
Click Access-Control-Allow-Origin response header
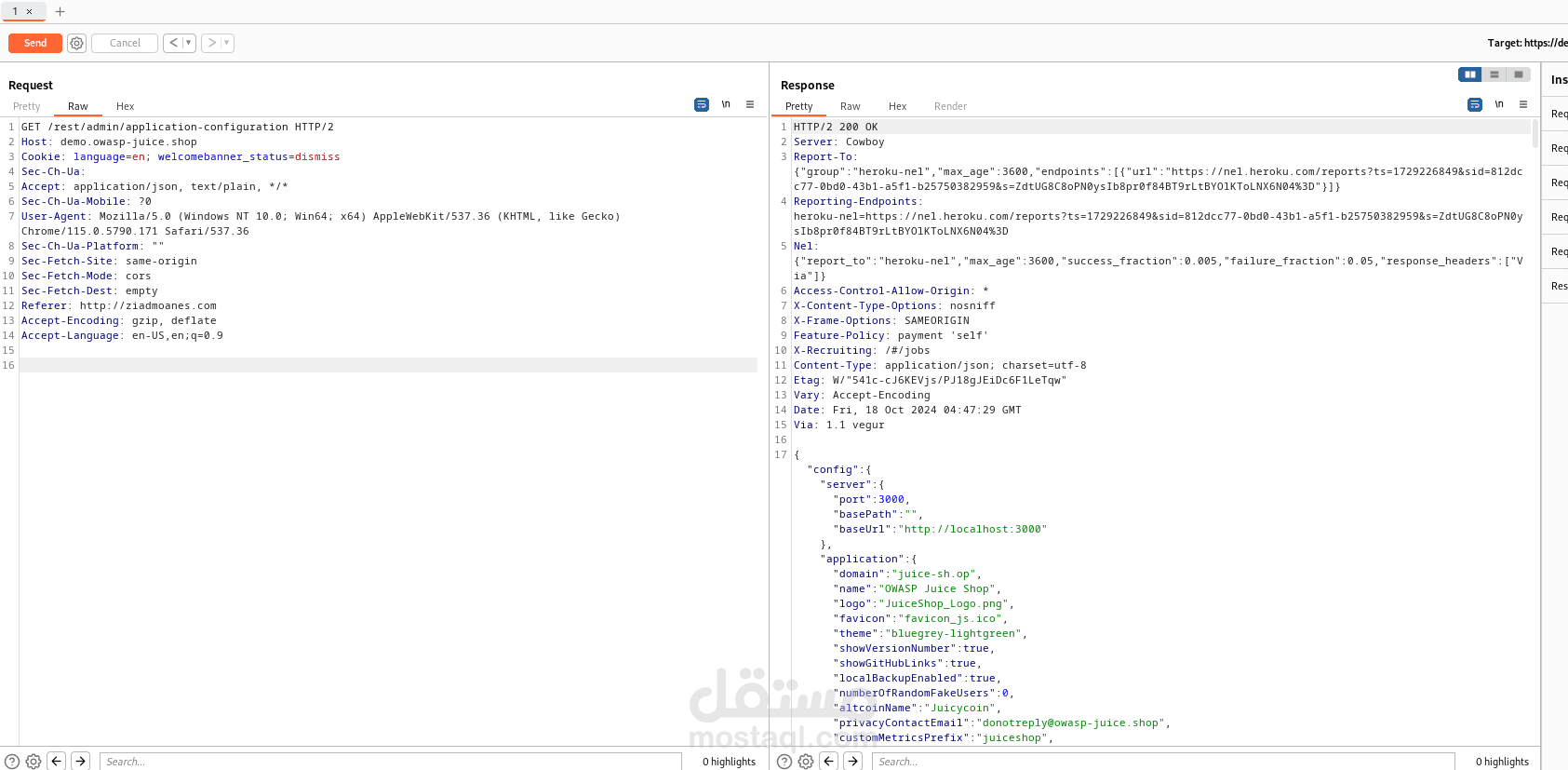tap(891, 290)
